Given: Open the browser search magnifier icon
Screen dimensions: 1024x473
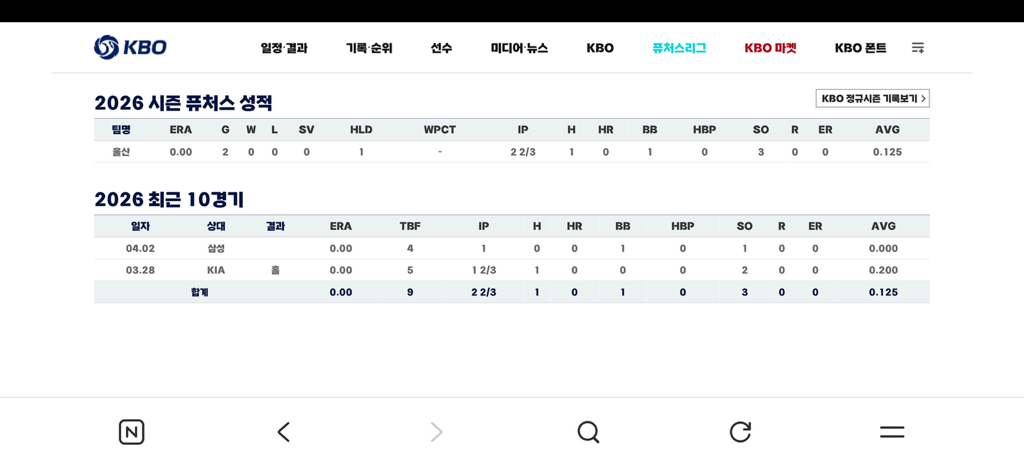Looking at the screenshot, I should coord(588,432).
